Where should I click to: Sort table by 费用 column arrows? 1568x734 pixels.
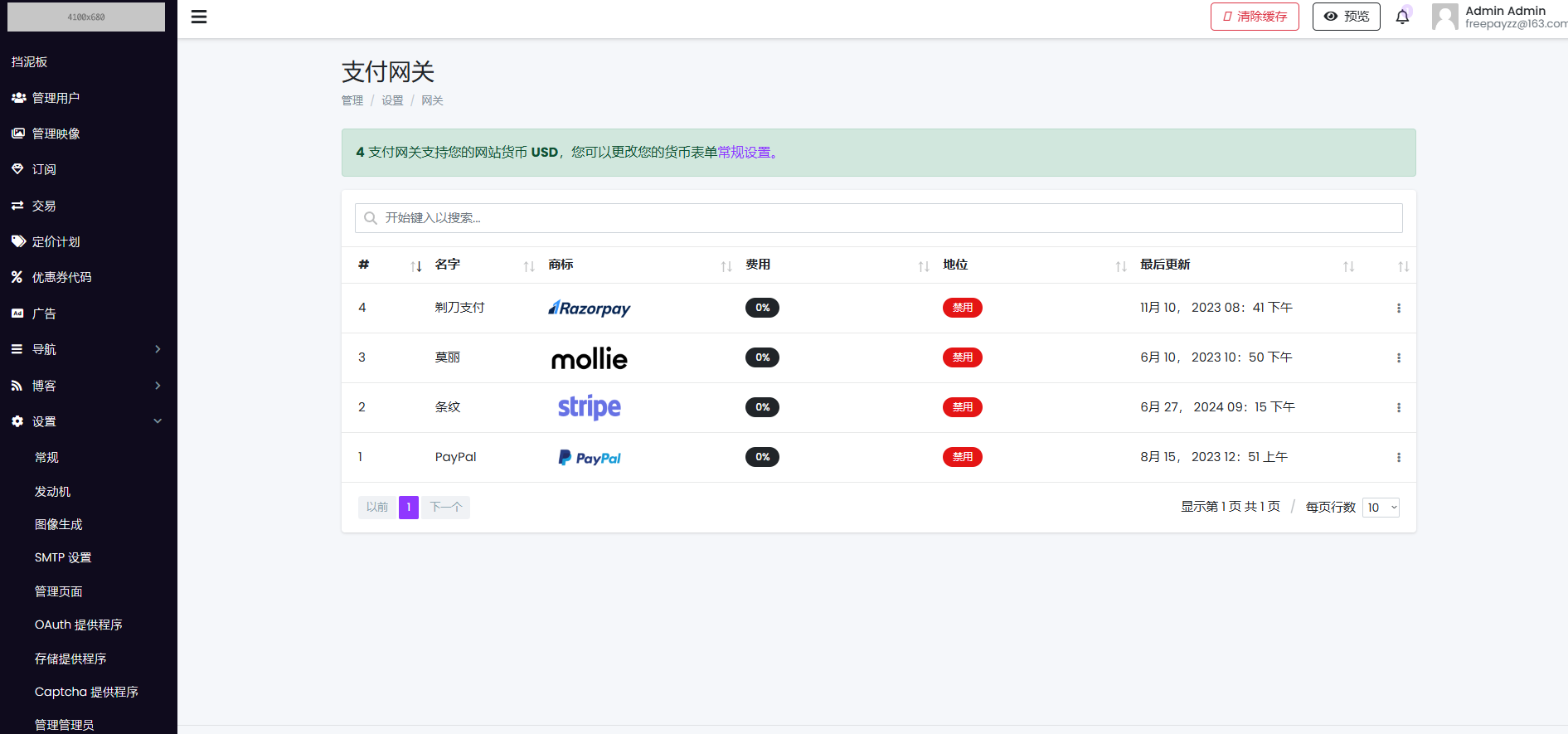[x=924, y=266]
